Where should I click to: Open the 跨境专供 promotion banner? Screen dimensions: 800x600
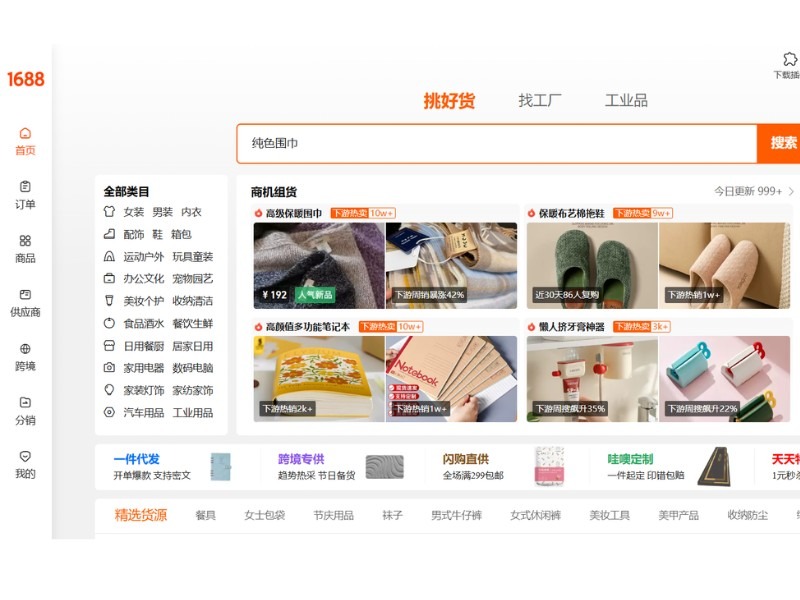pyautogui.click(x=340, y=467)
